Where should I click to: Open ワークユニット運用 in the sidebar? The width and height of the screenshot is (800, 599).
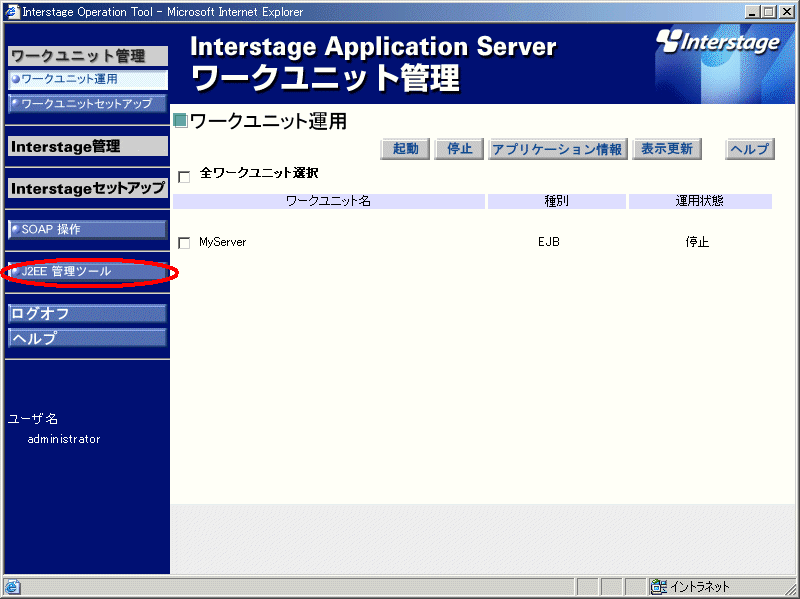(88, 80)
